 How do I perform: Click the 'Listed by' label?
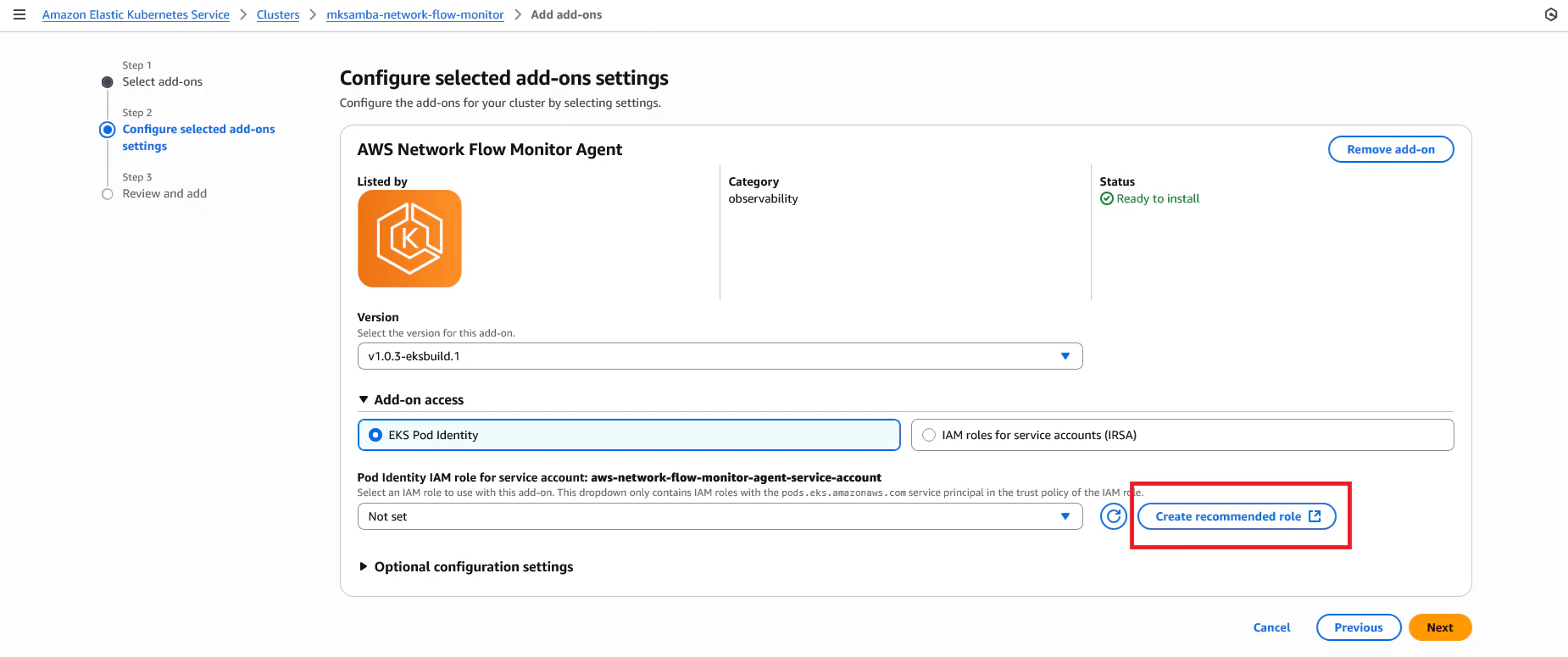coord(382,181)
